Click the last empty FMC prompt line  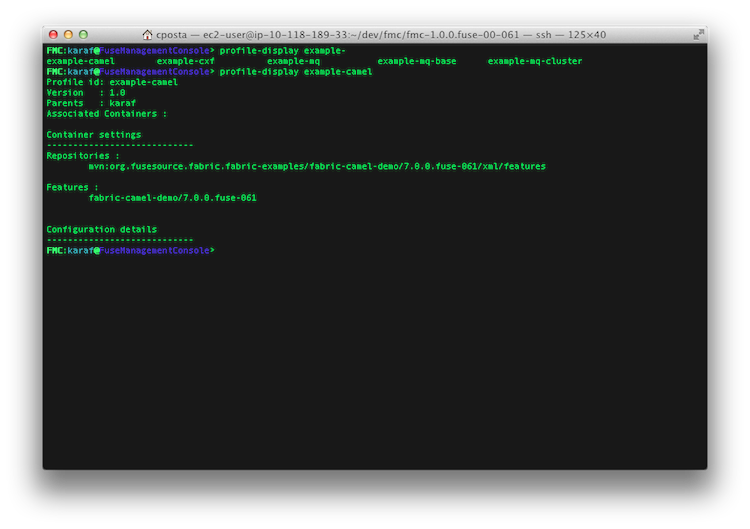(131, 251)
